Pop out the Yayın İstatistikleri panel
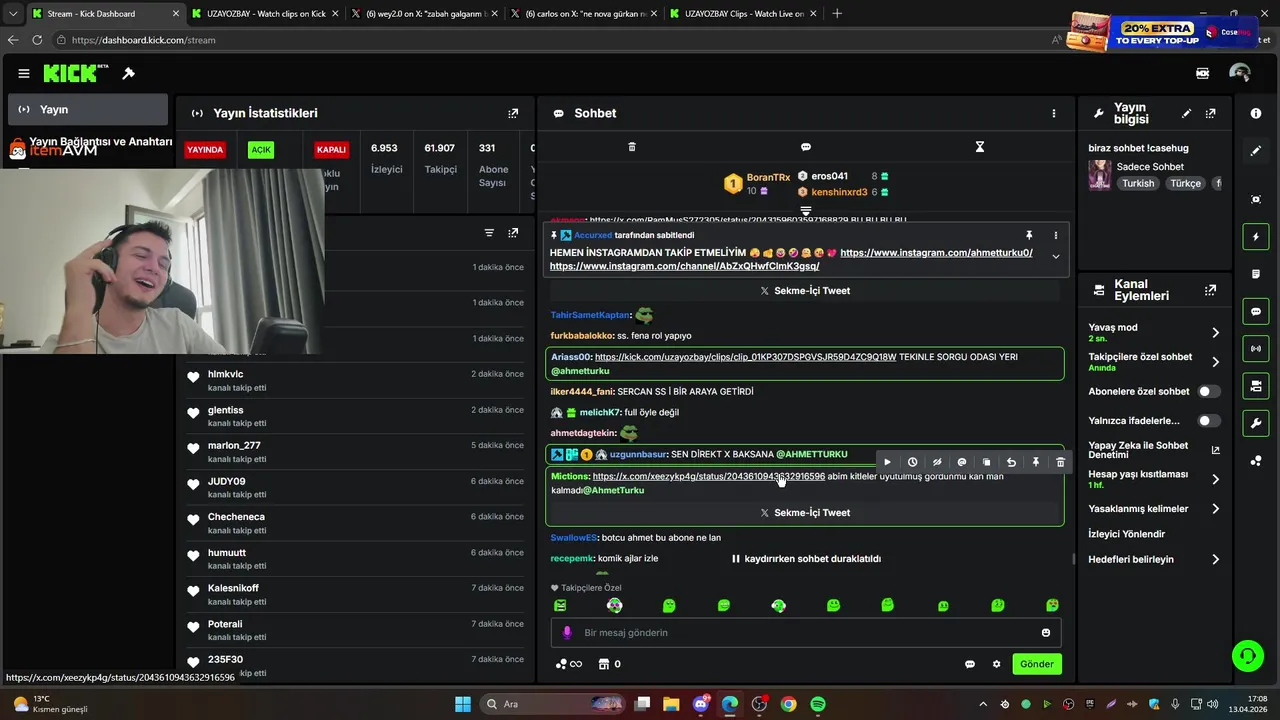The width and height of the screenshot is (1280, 720). pyautogui.click(x=513, y=113)
